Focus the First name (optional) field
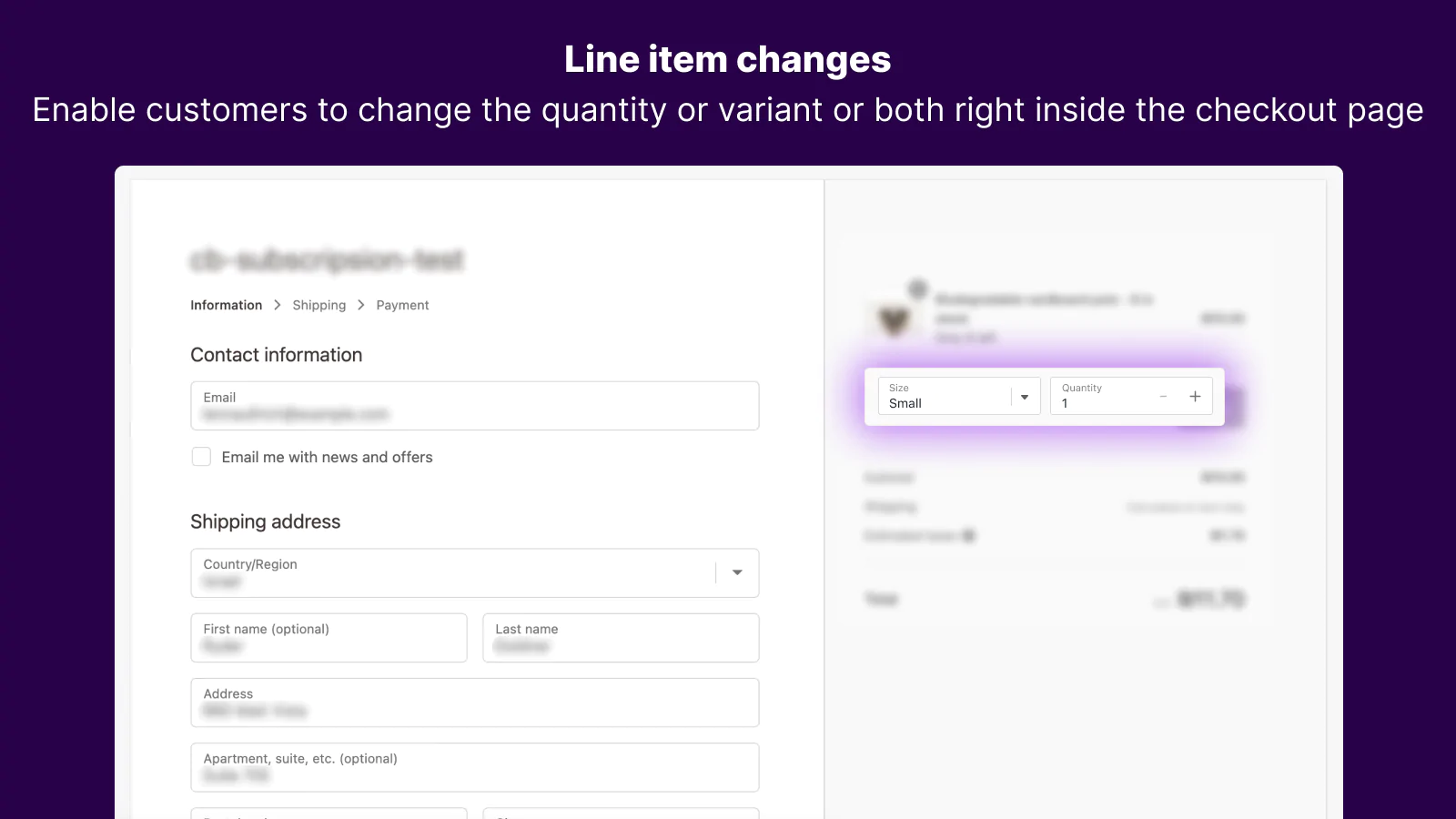The width and height of the screenshot is (1456, 819). tap(329, 638)
